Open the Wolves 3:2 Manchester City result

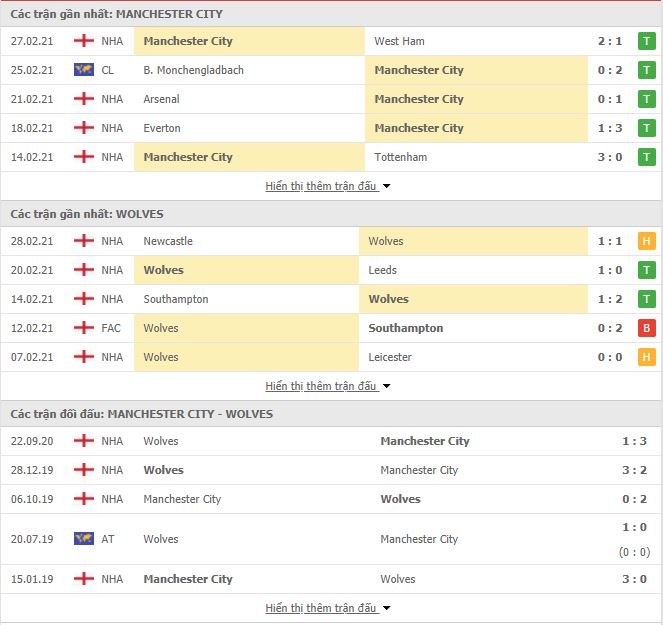click(x=634, y=470)
